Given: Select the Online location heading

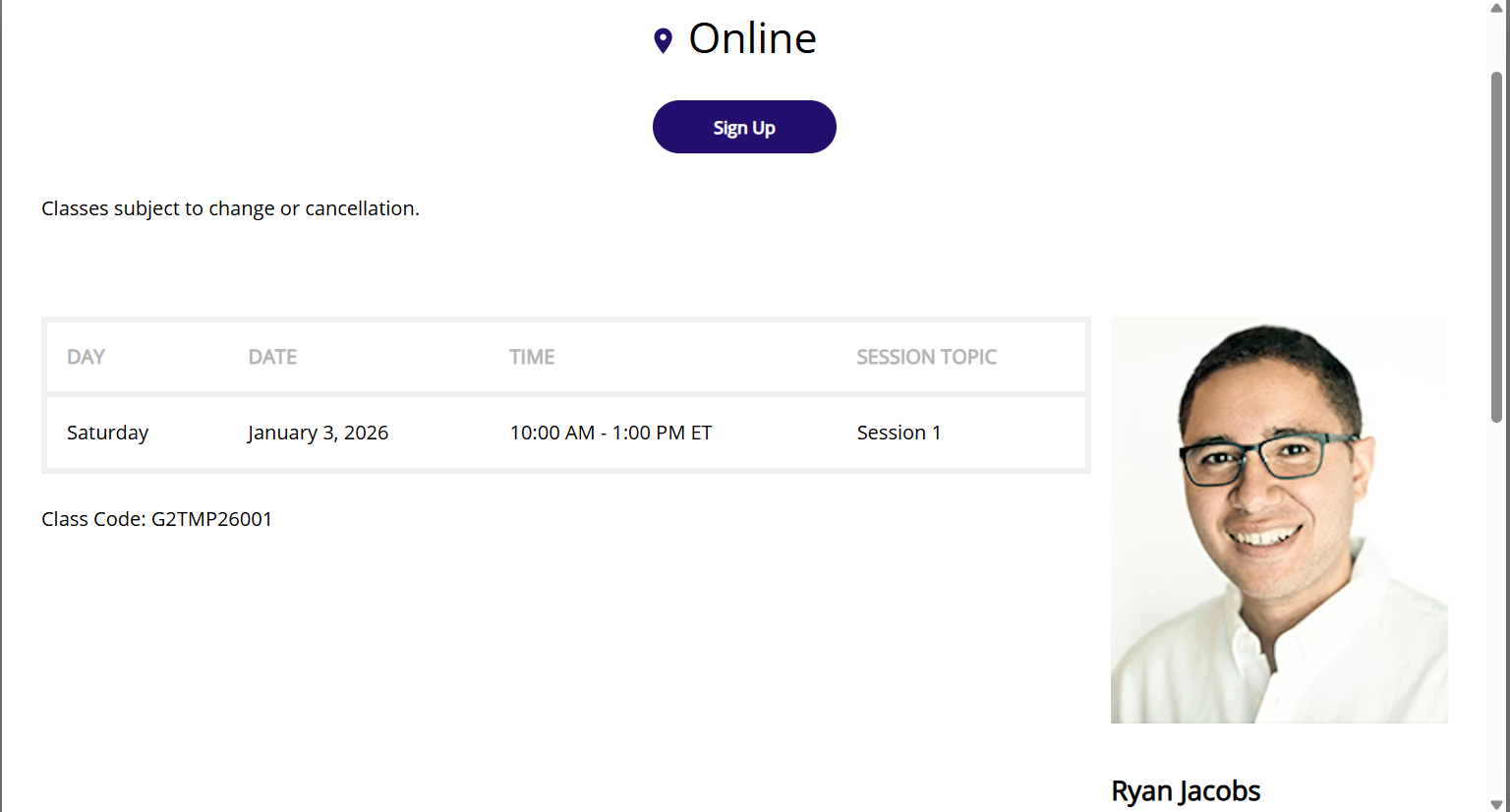Looking at the screenshot, I should point(752,38).
